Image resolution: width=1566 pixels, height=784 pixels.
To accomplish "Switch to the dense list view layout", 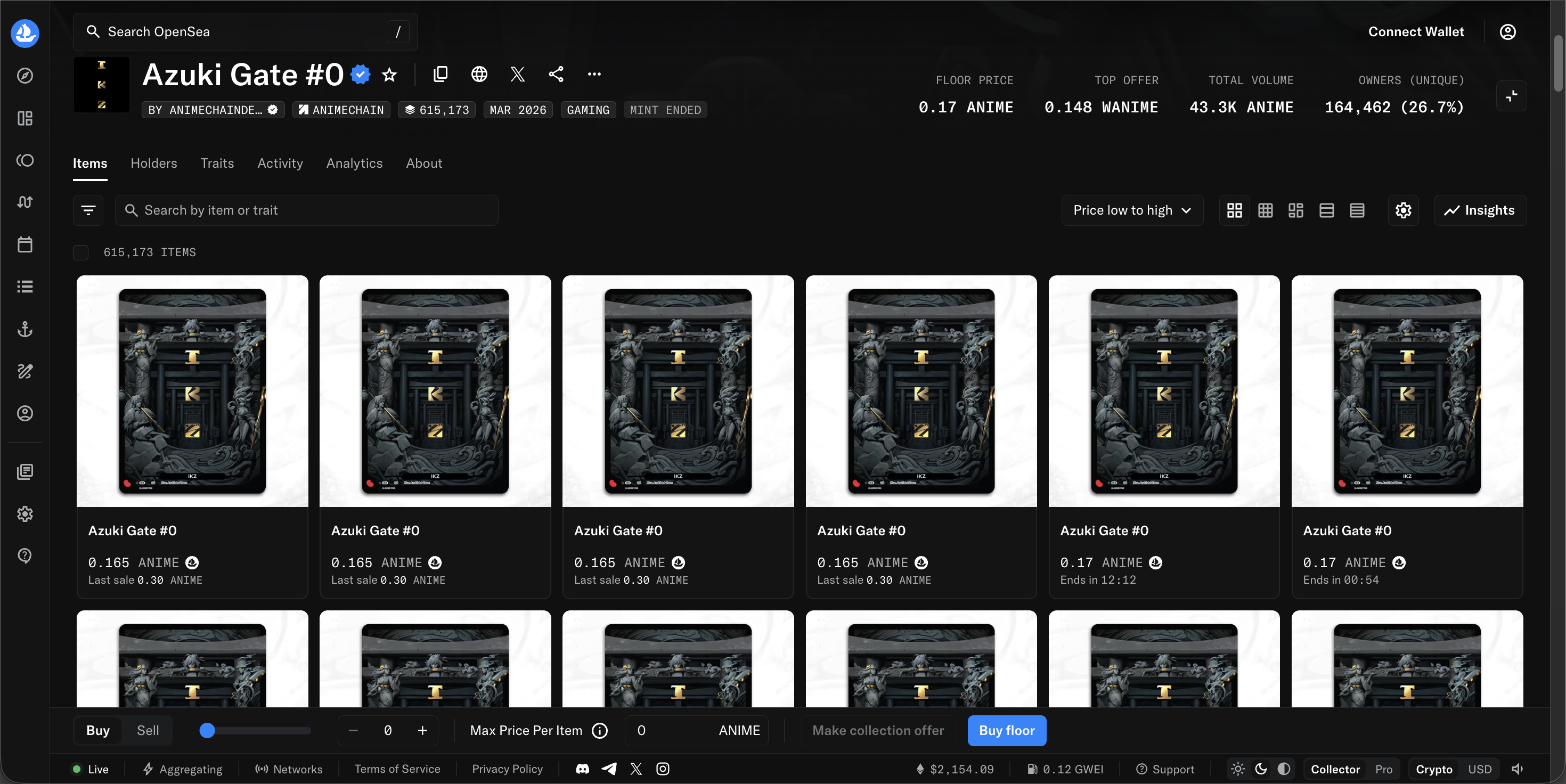I will [x=1358, y=210].
